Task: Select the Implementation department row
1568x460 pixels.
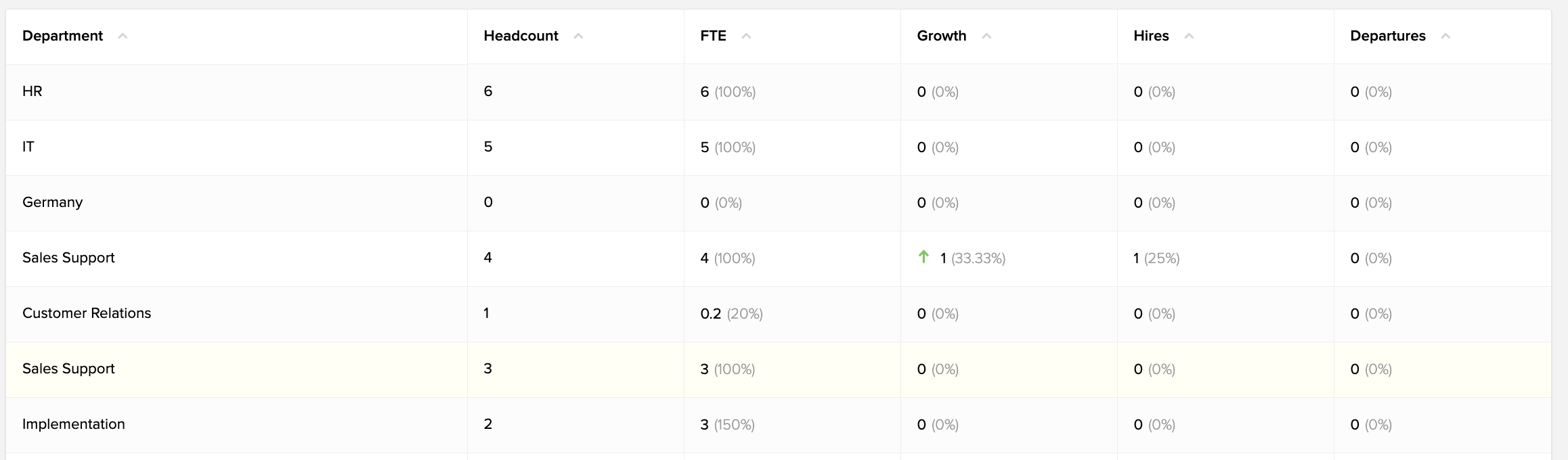Action: click(779, 425)
